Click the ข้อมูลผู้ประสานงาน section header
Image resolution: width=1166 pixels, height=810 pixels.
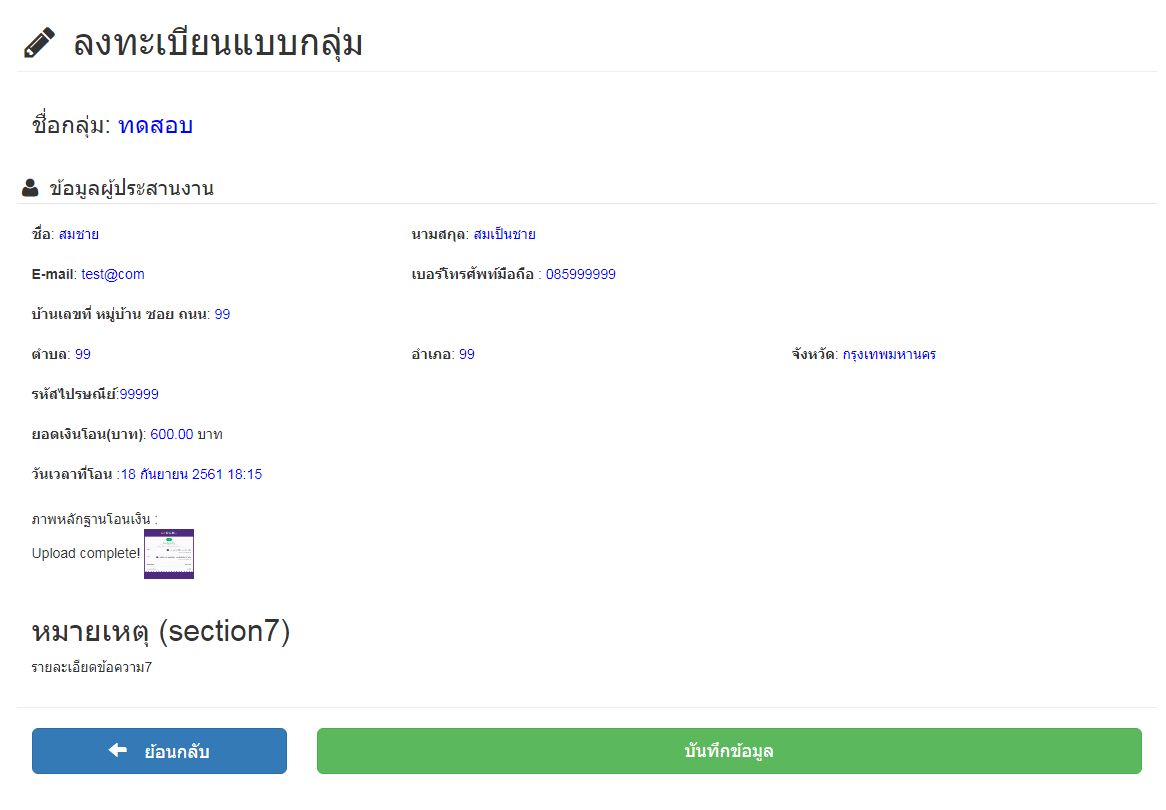click(x=131, y=188)
